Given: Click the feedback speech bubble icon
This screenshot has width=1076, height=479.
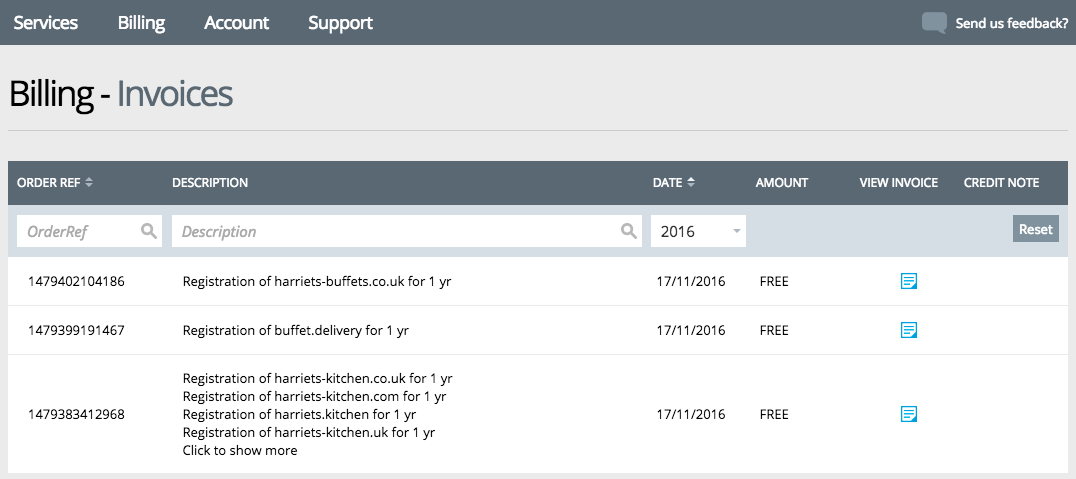Looking at the screenshot, I should 933,23.
